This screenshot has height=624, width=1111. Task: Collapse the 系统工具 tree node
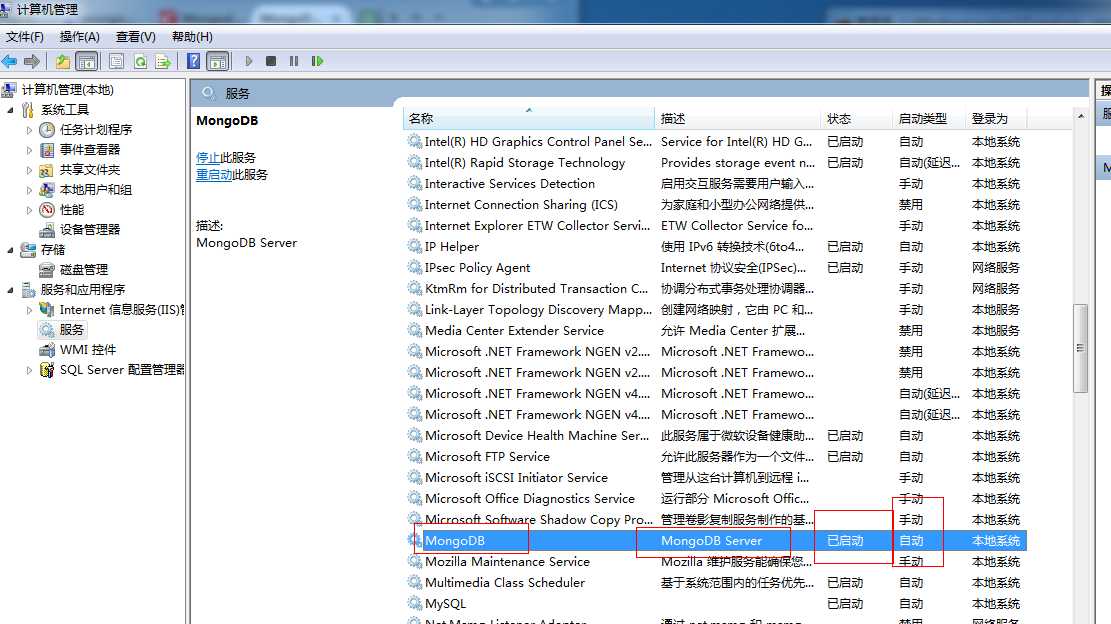click(x=10, y=110)
